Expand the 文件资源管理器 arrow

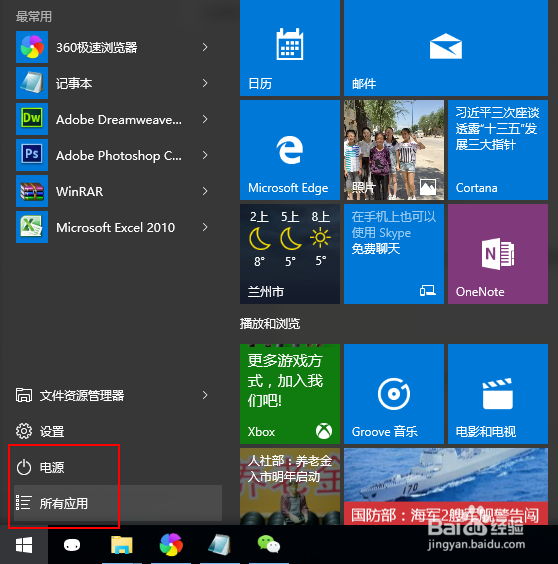tap(205, 395)
